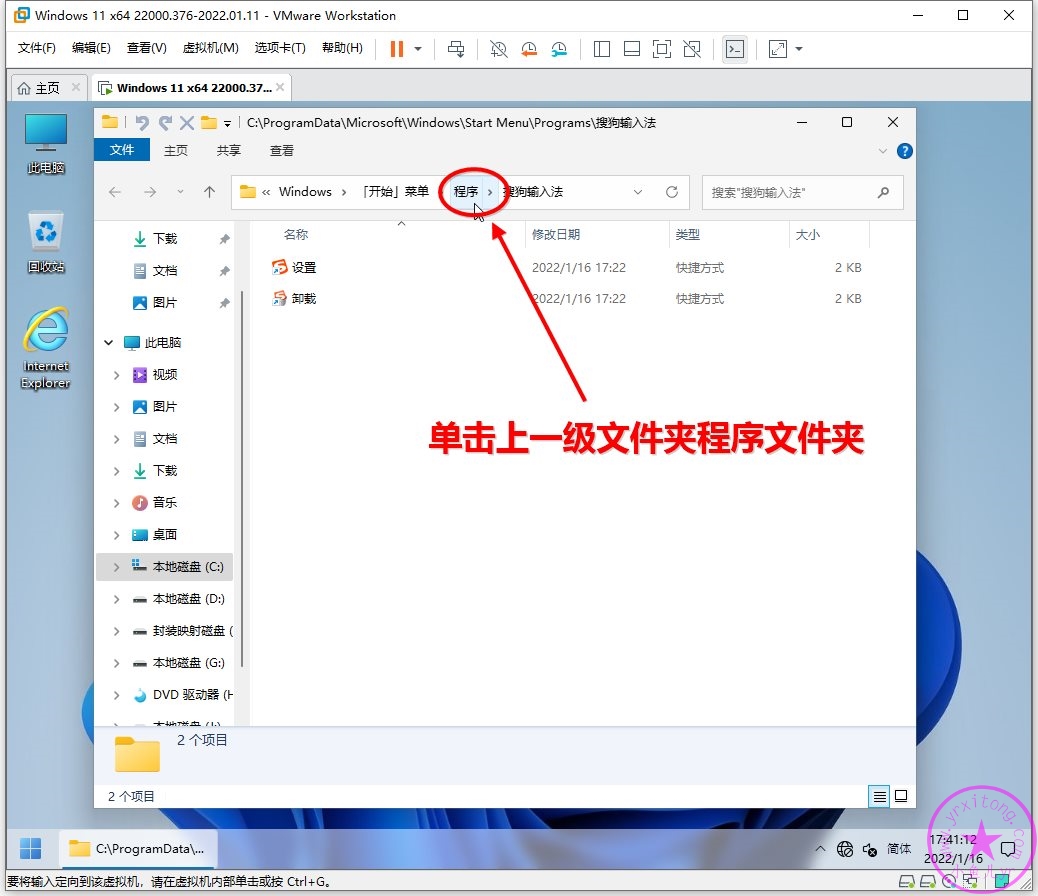Open the Explorer 文件 ribbon tab
This screenshot has height=896, width=1038.
tap(122, 150)
